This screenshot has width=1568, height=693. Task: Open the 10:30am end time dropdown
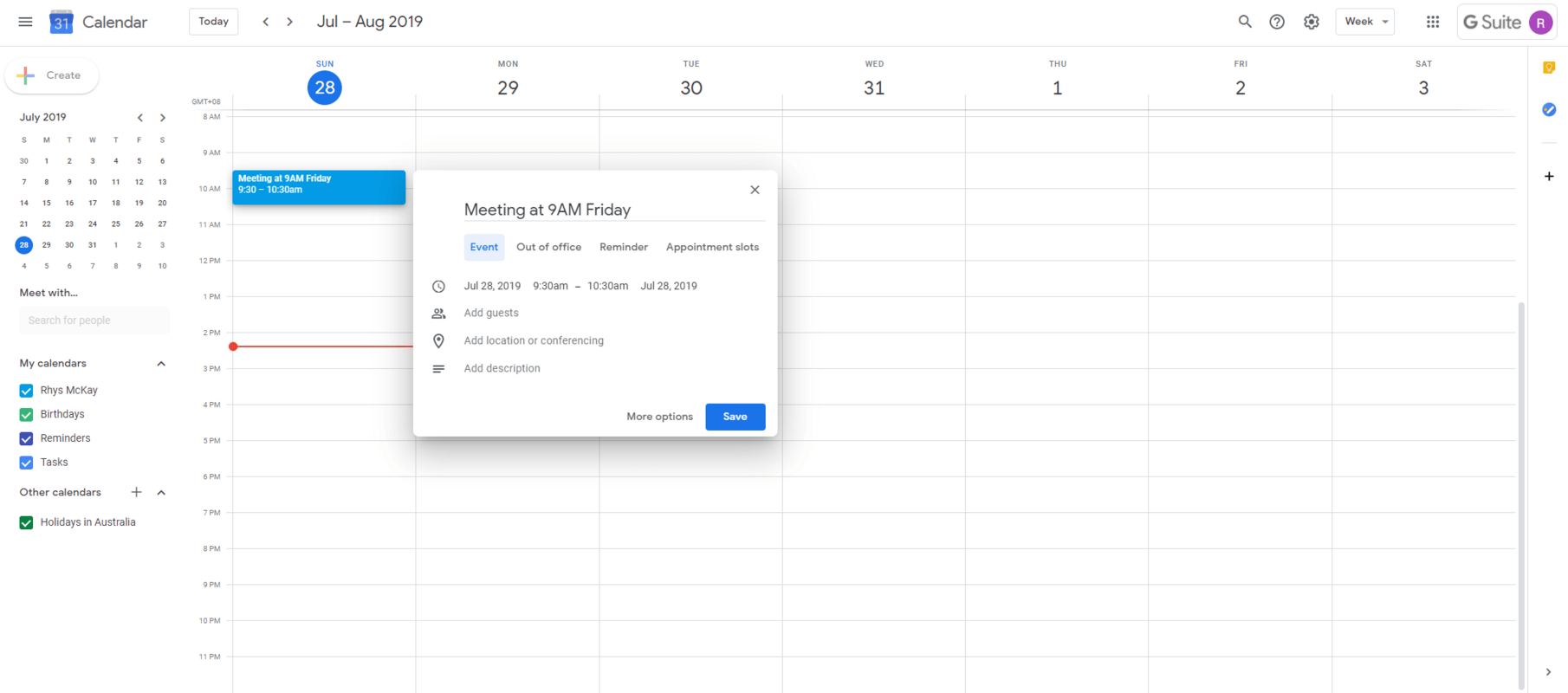point(607,286)
